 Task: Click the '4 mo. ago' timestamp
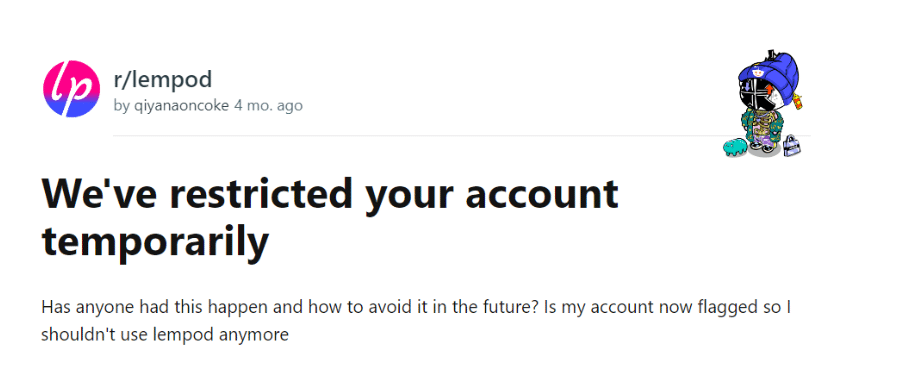pos(268,106)
